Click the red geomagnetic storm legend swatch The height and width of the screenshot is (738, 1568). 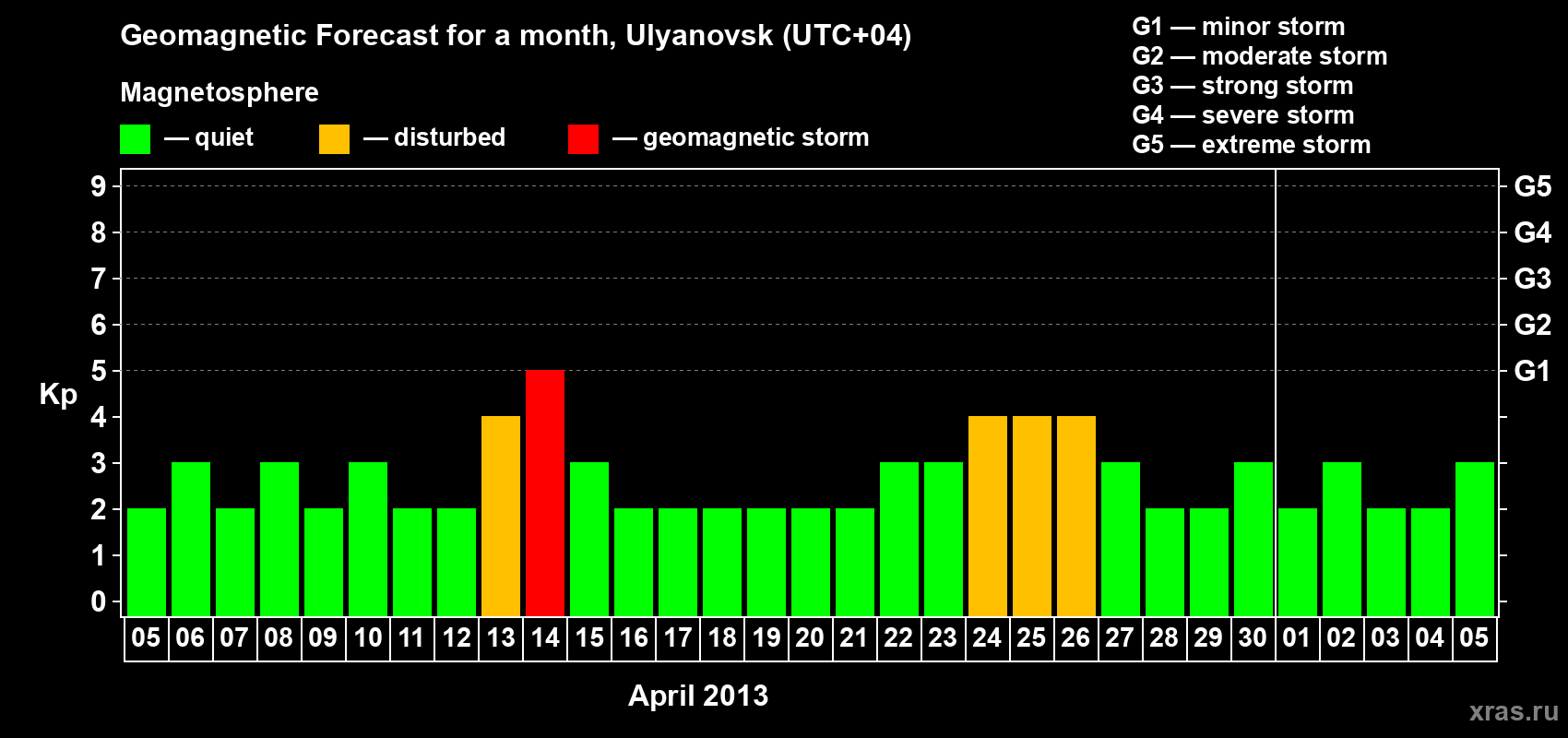pyautogui.click(x=583, y=139)
